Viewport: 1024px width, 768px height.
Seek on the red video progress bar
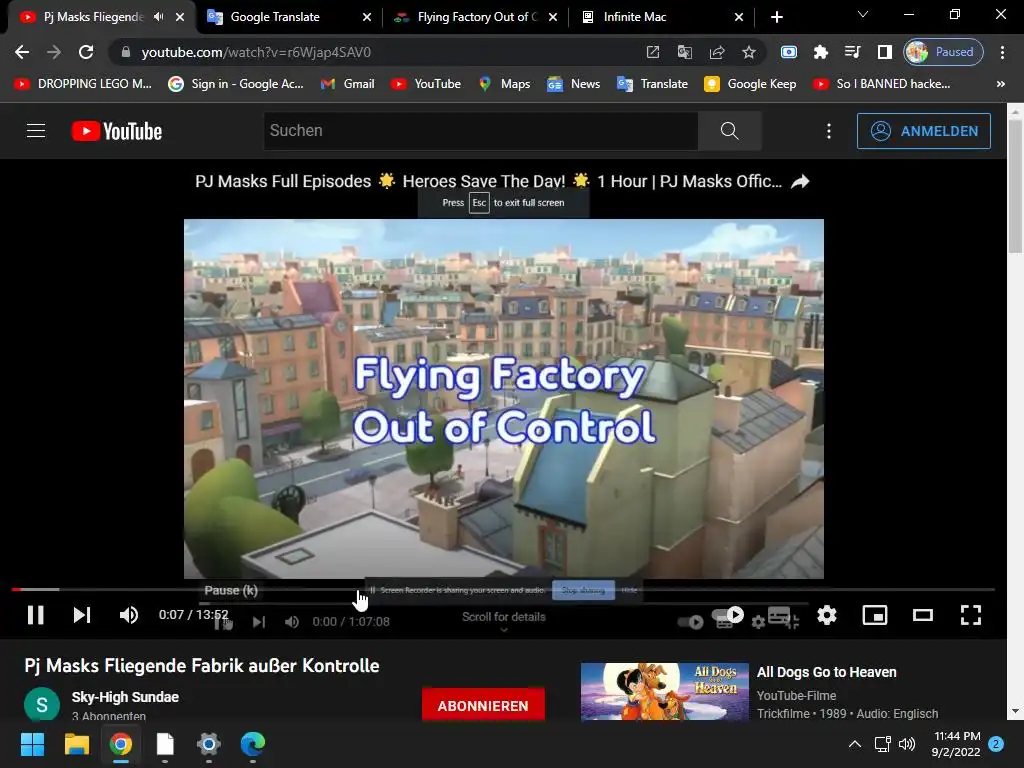coord(503,590)
